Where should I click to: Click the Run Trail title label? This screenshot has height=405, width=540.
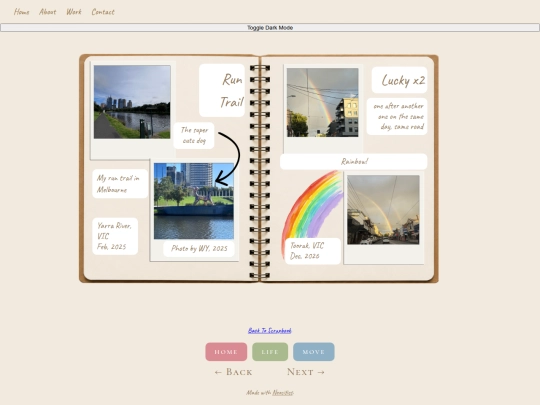point(222,90)
